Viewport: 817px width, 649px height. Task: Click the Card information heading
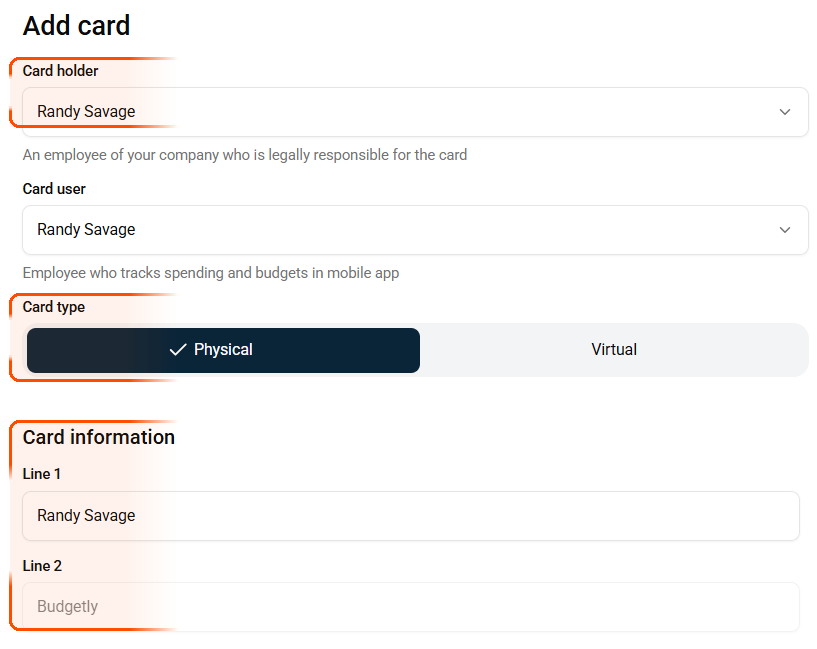[x=99, y=437]
